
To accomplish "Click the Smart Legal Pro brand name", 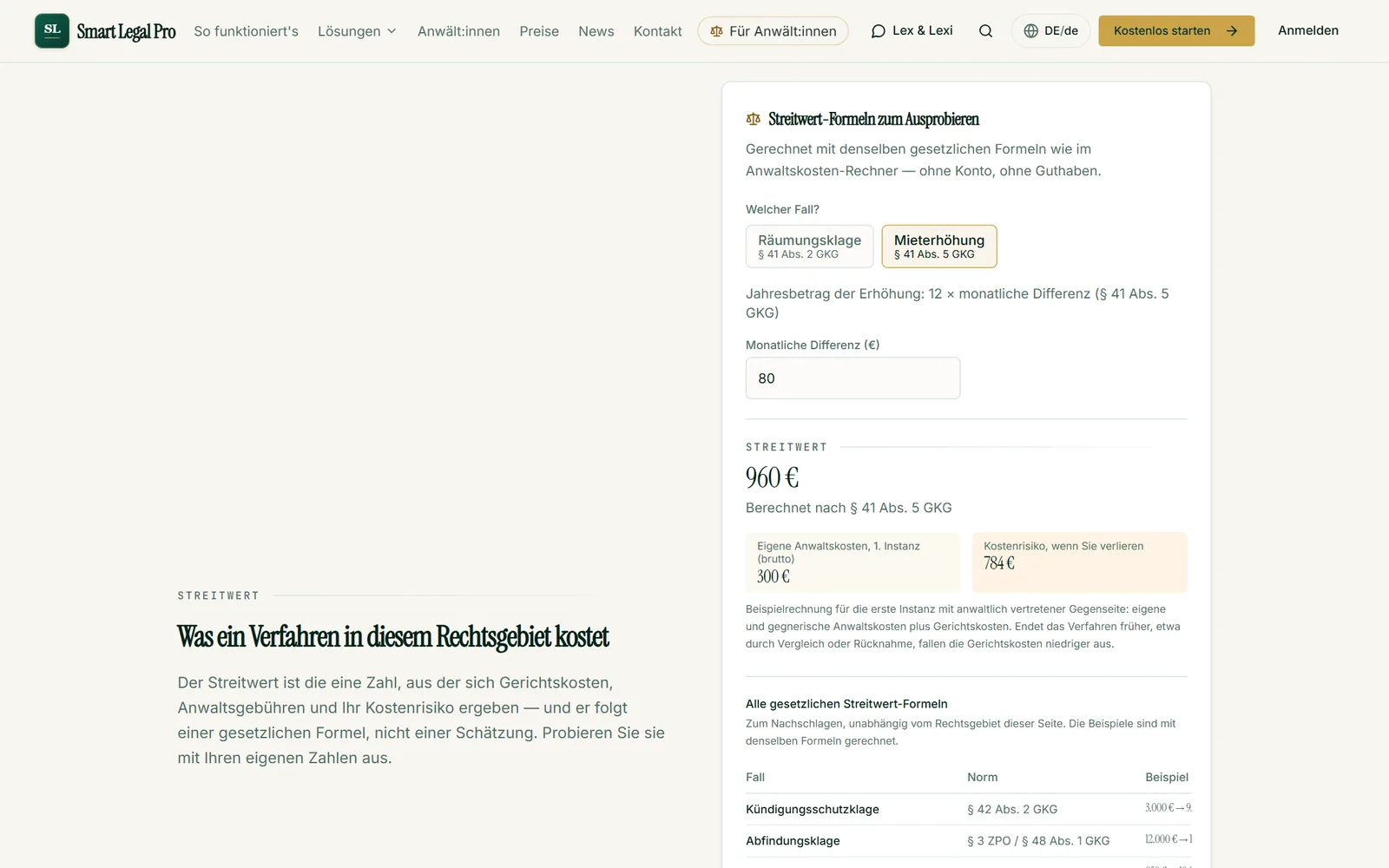I will [126, 31].
